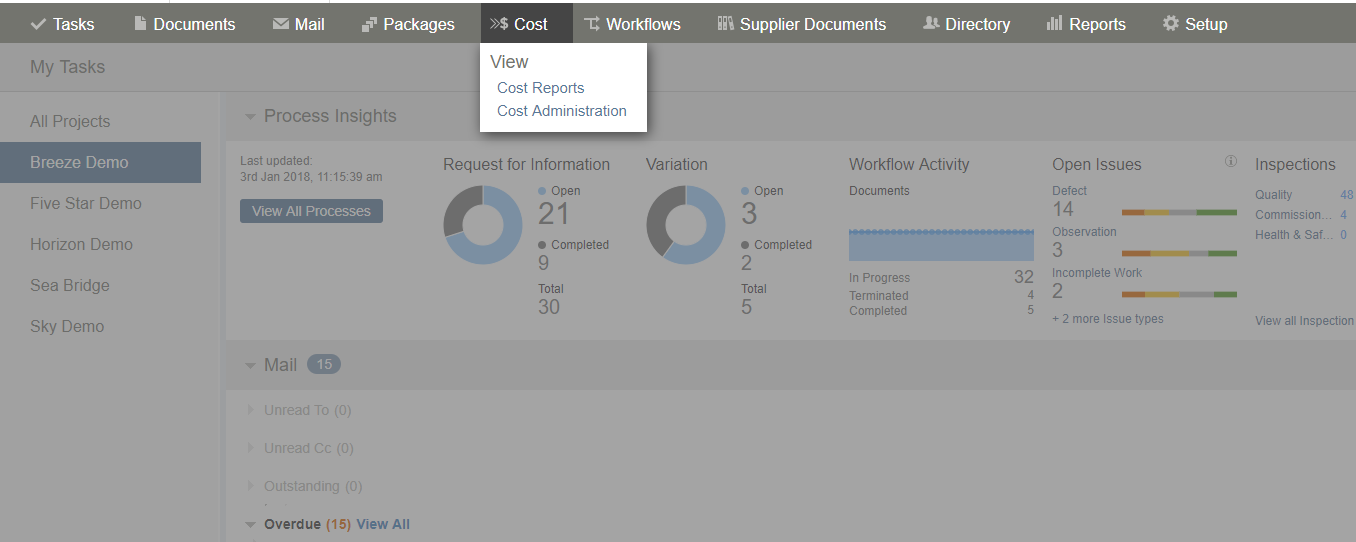The image size is (1356, 542).
Task: Expand the Unread Cc mail group
Action: point(251,448)
